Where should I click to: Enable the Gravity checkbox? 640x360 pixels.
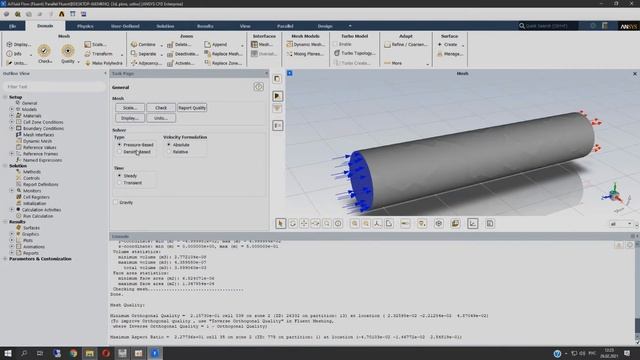tap(116, 202)
